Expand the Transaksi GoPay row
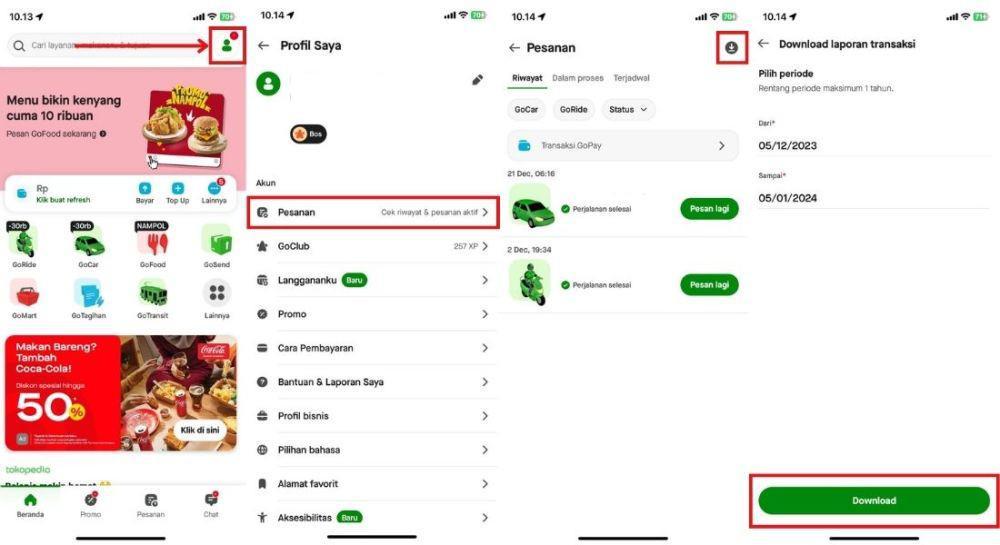1000x545 pixels. pyautogui.click(x=623, y=145)
